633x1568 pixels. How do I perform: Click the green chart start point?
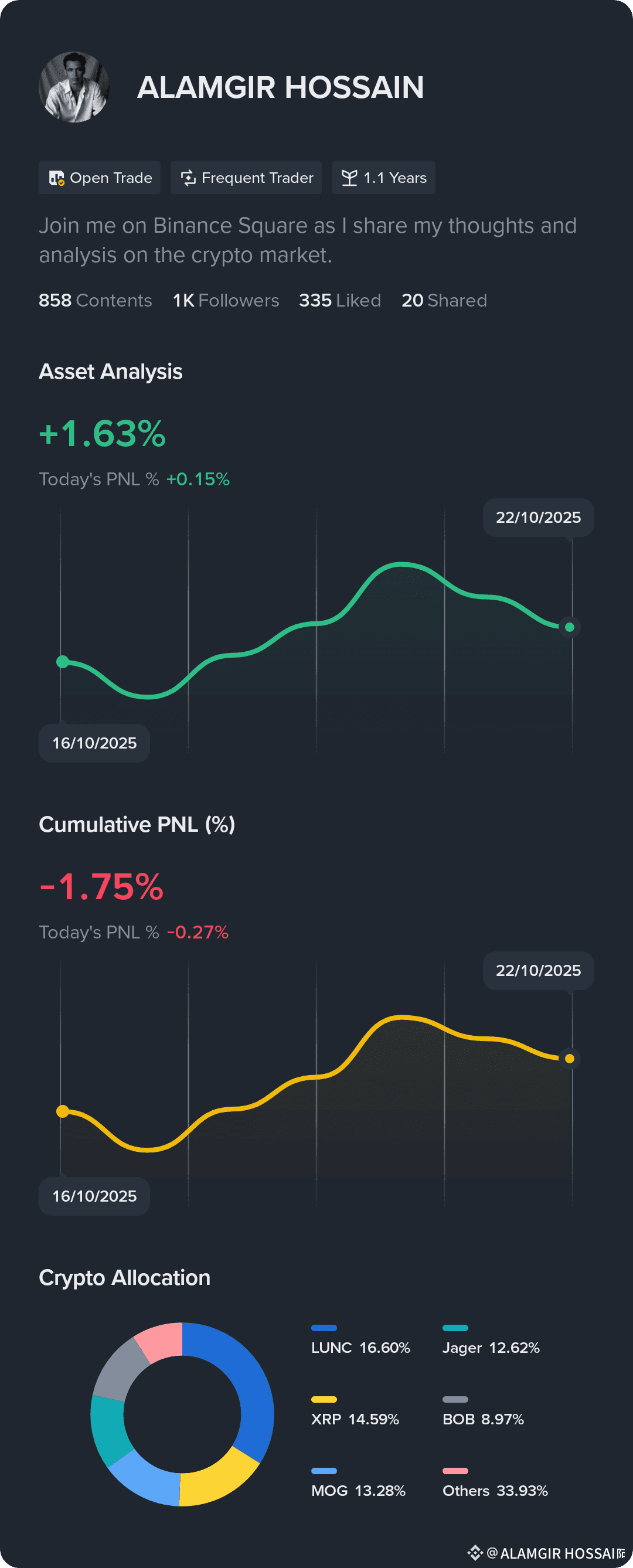(63, 662)
